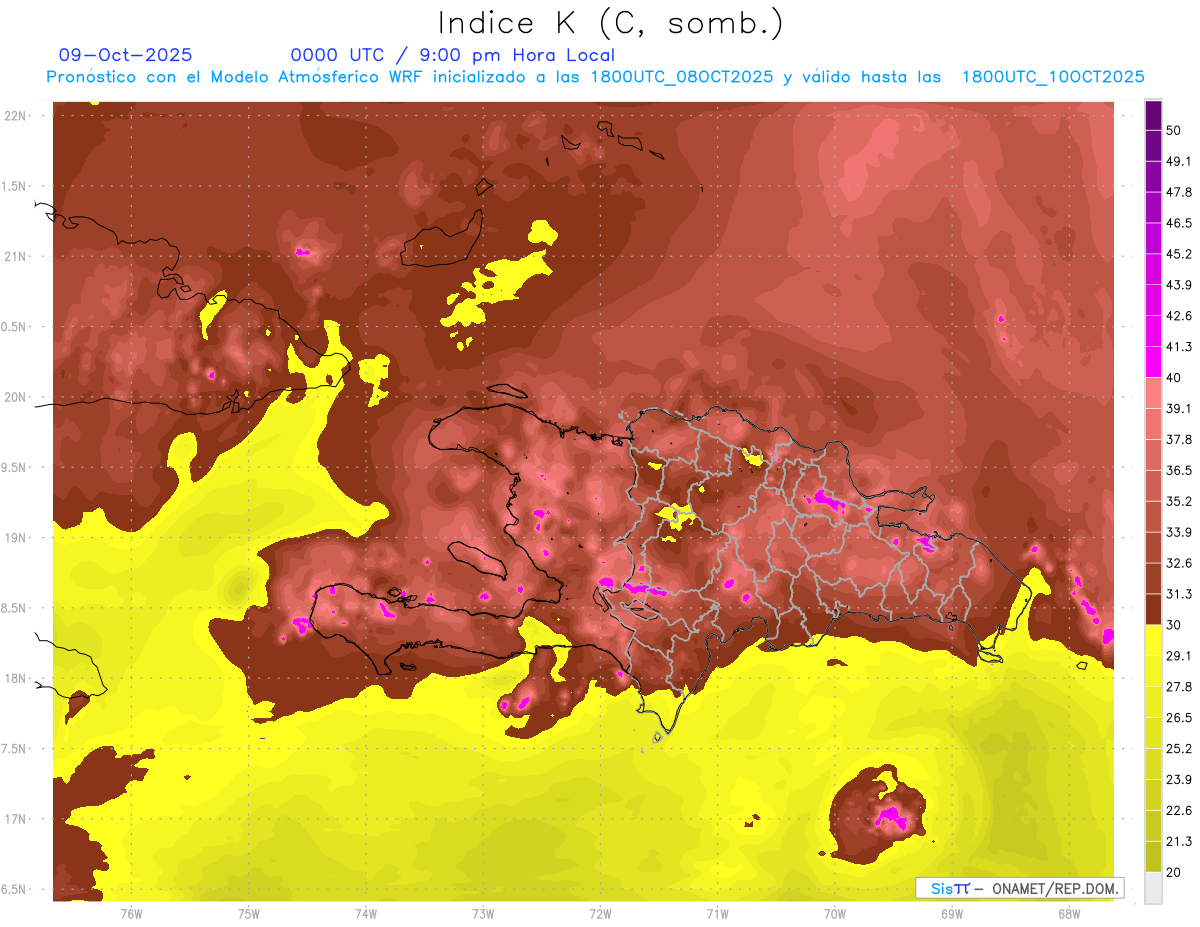
Task: Click the 22N latitude axis label
Action: point(15,116)
